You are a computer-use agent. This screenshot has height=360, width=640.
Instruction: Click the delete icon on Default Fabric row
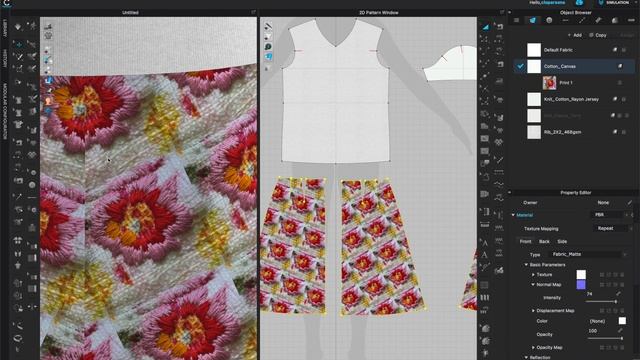(x=624, y=50)
